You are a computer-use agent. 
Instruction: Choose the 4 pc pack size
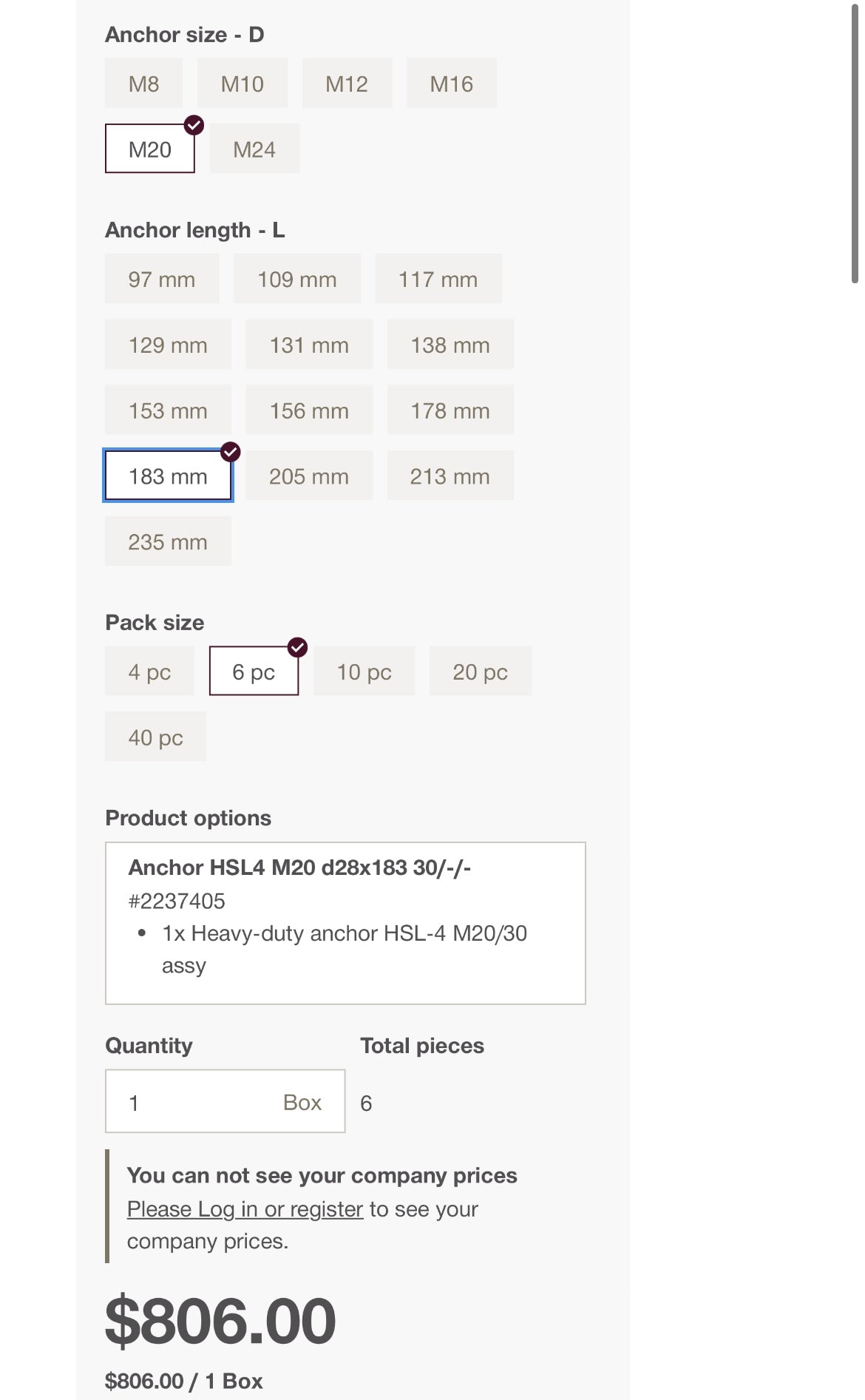(x=149, y=672)
